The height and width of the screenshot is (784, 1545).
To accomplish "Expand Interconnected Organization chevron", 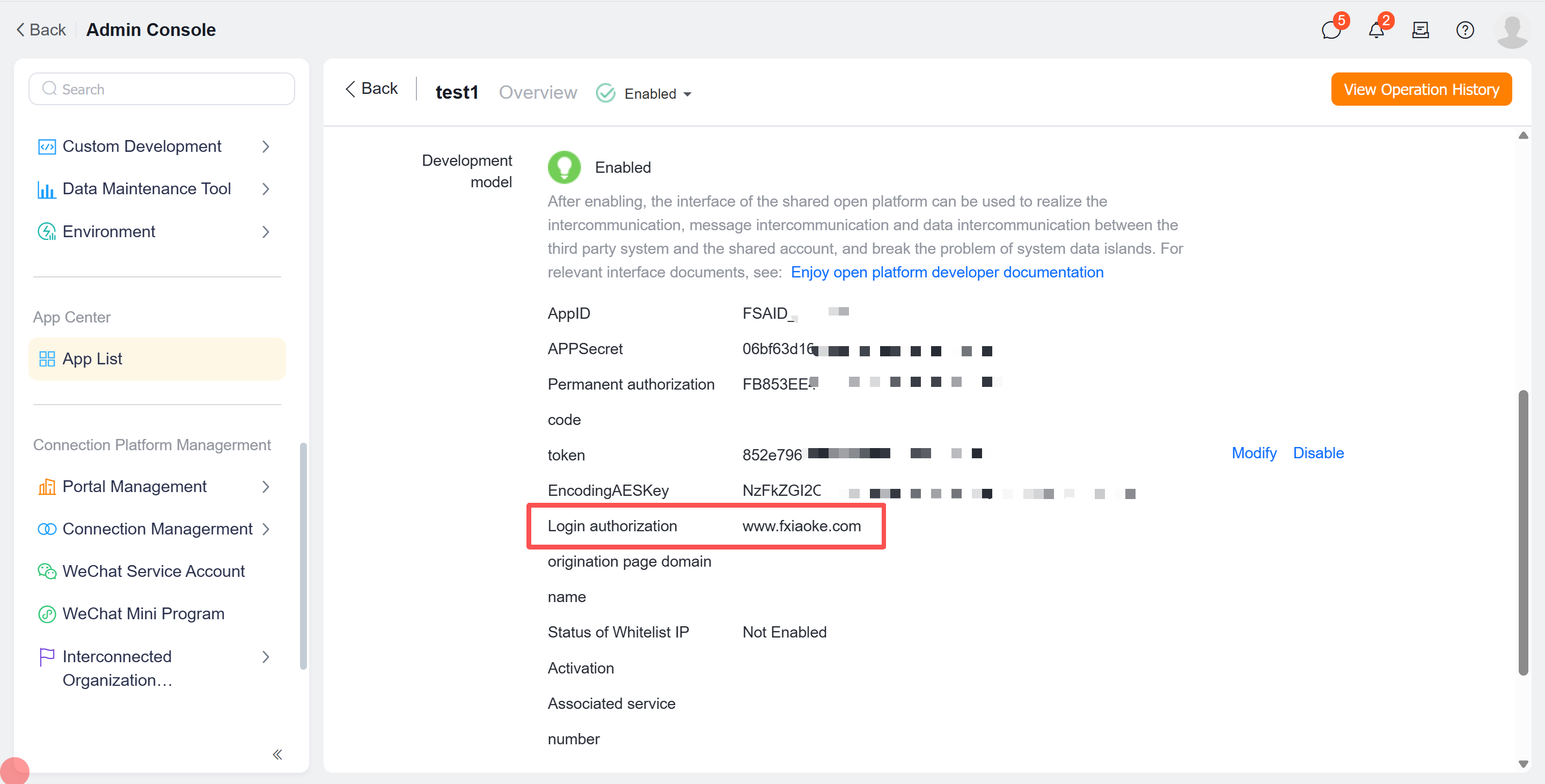I will pyautogui.click(x=266, y=657).
